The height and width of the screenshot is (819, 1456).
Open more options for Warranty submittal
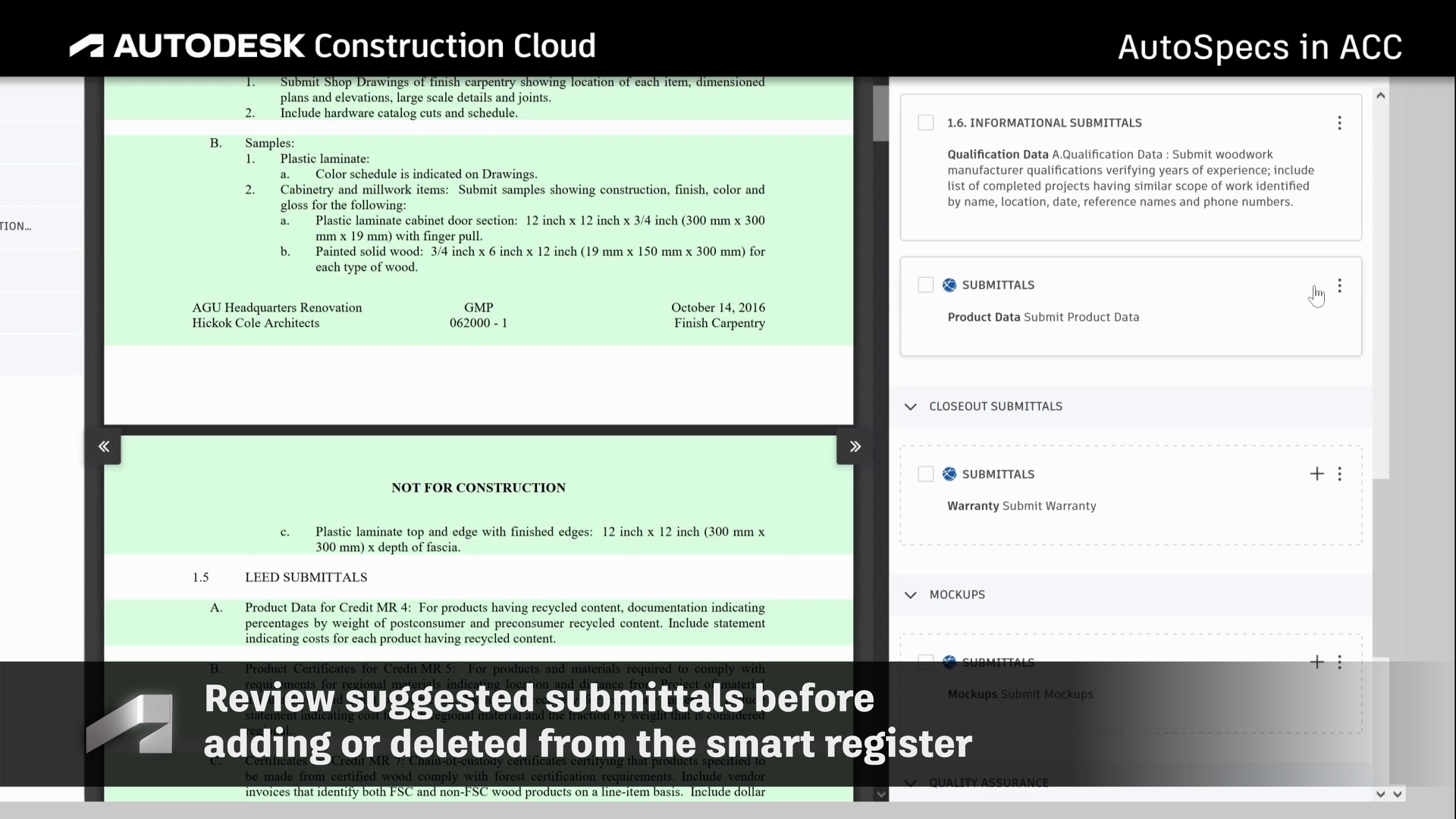click(x=1339, y=474)
